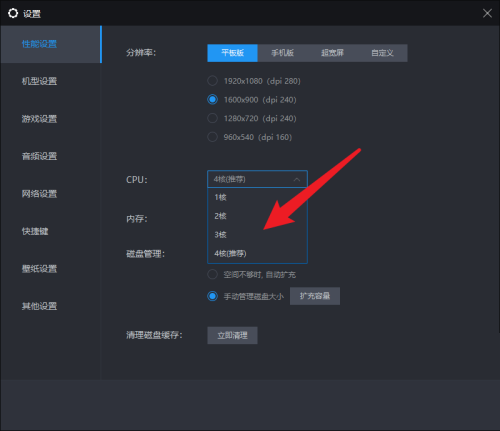Open 音频设置 in the sidebar

pyautogui.click(x=39, y=156)
